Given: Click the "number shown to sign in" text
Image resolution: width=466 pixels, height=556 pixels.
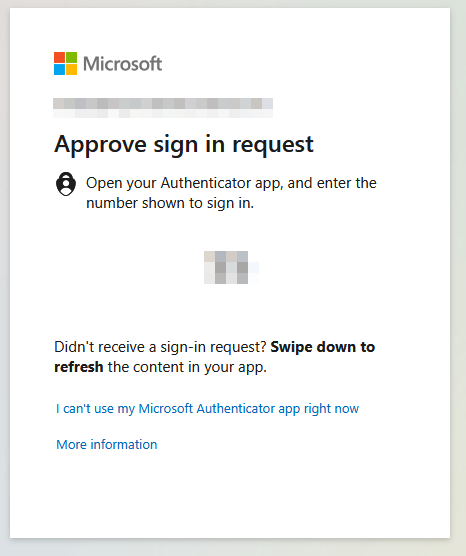Looking at the screenshot, I should point(170,203).
